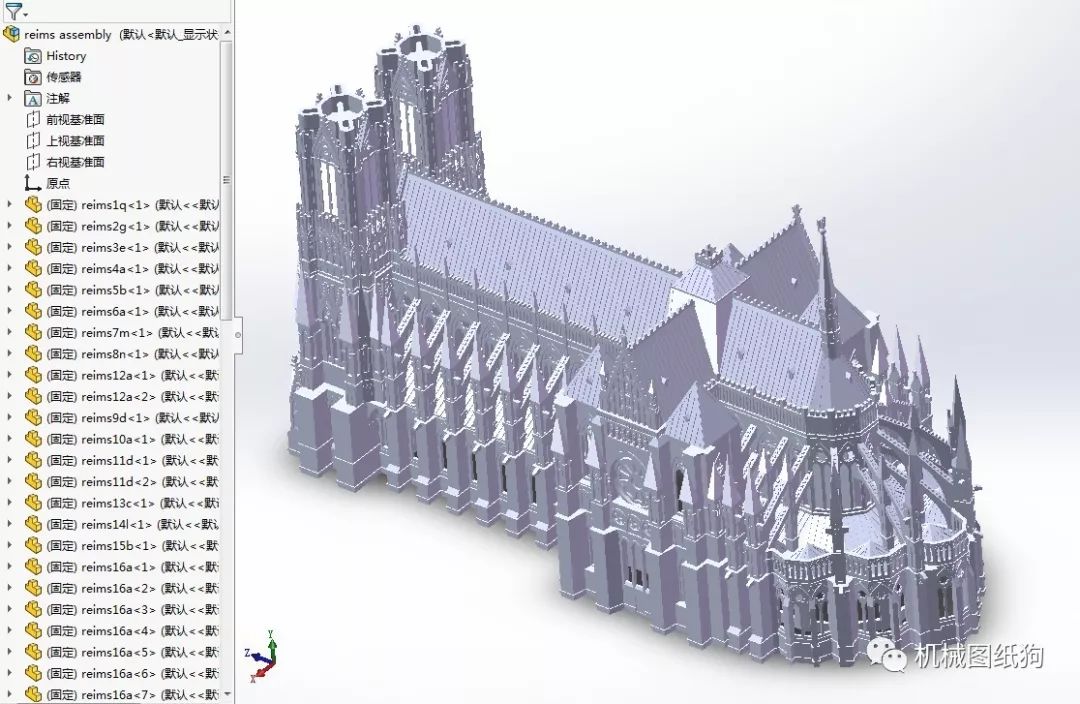Select the 前视基准面 plane icon
Viewport: 1080px width, 704px height.
(33, 120)
